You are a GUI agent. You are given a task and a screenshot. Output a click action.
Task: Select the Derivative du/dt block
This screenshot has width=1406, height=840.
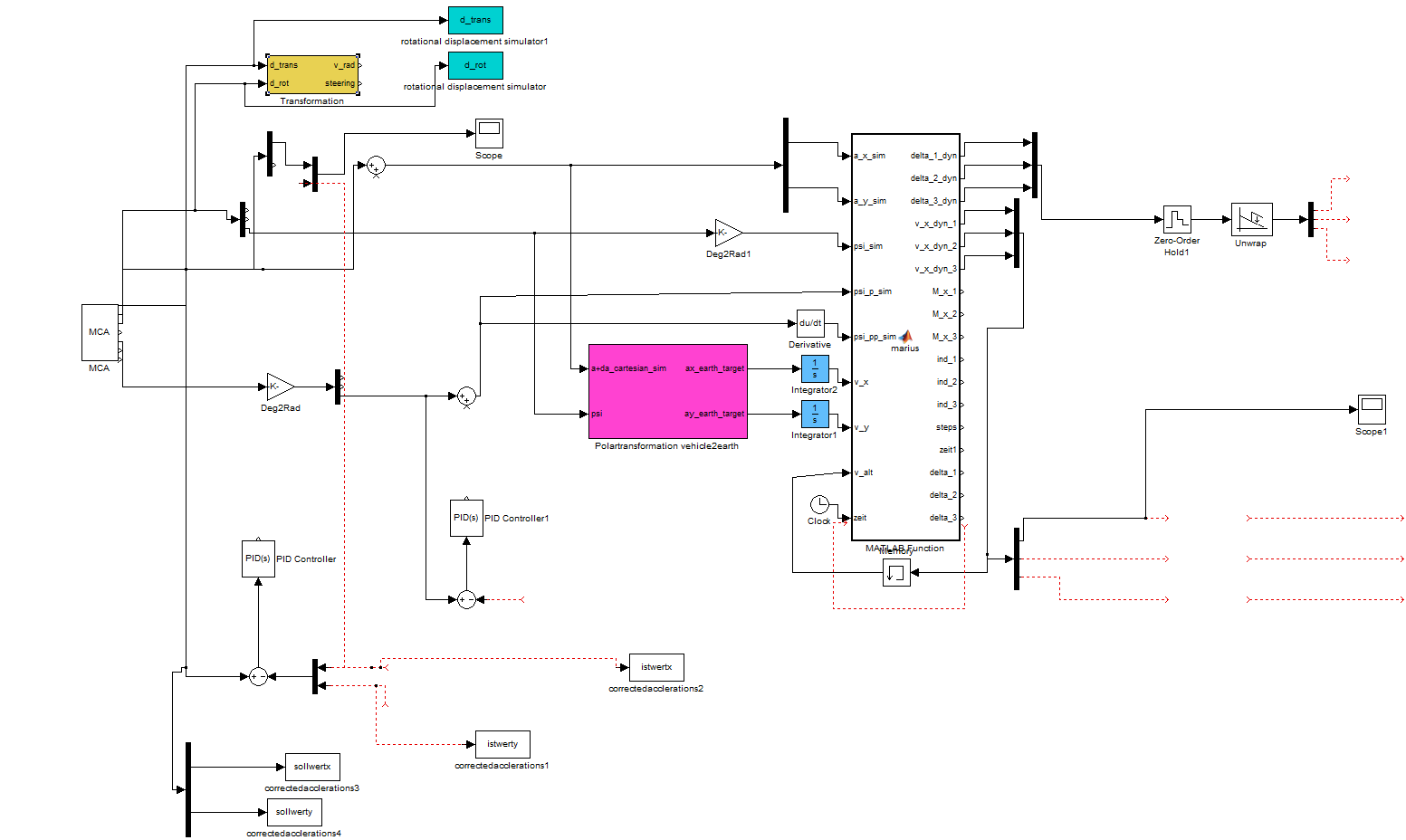click(810, 323)
